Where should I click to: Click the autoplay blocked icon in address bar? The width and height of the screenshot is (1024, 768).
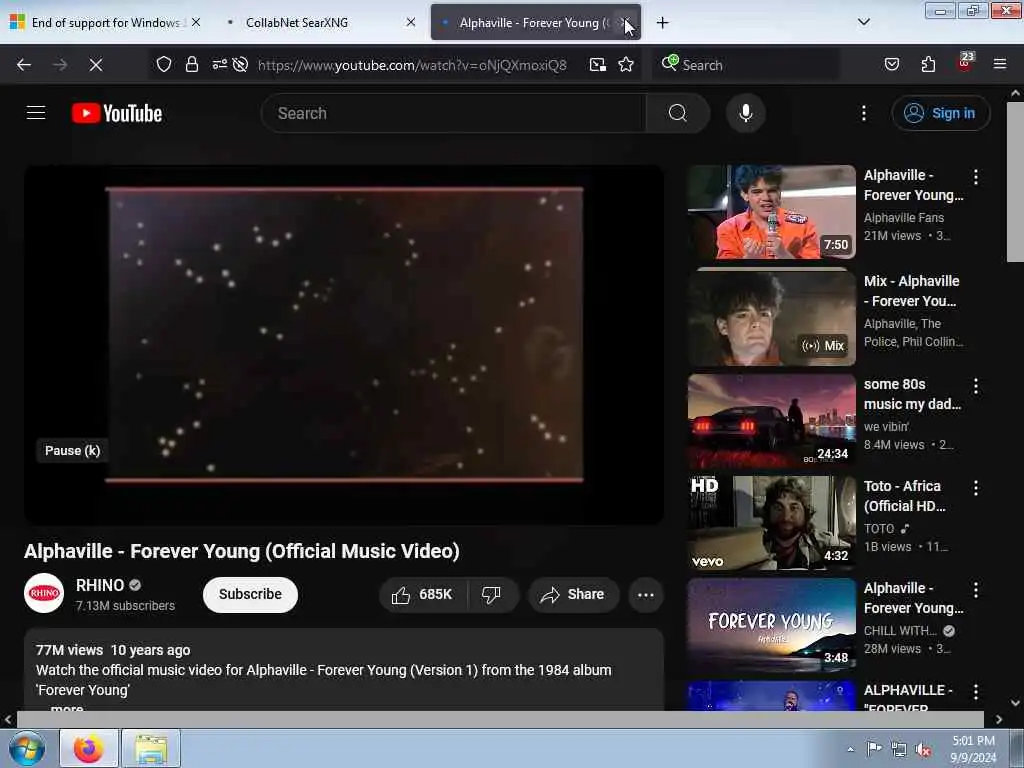240,65
